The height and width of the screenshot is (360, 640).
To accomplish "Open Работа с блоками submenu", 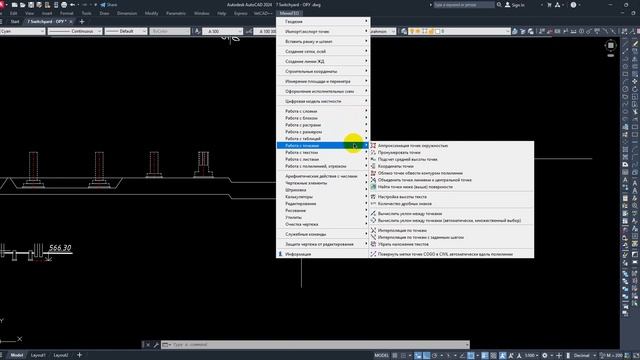I will (323, 118).
